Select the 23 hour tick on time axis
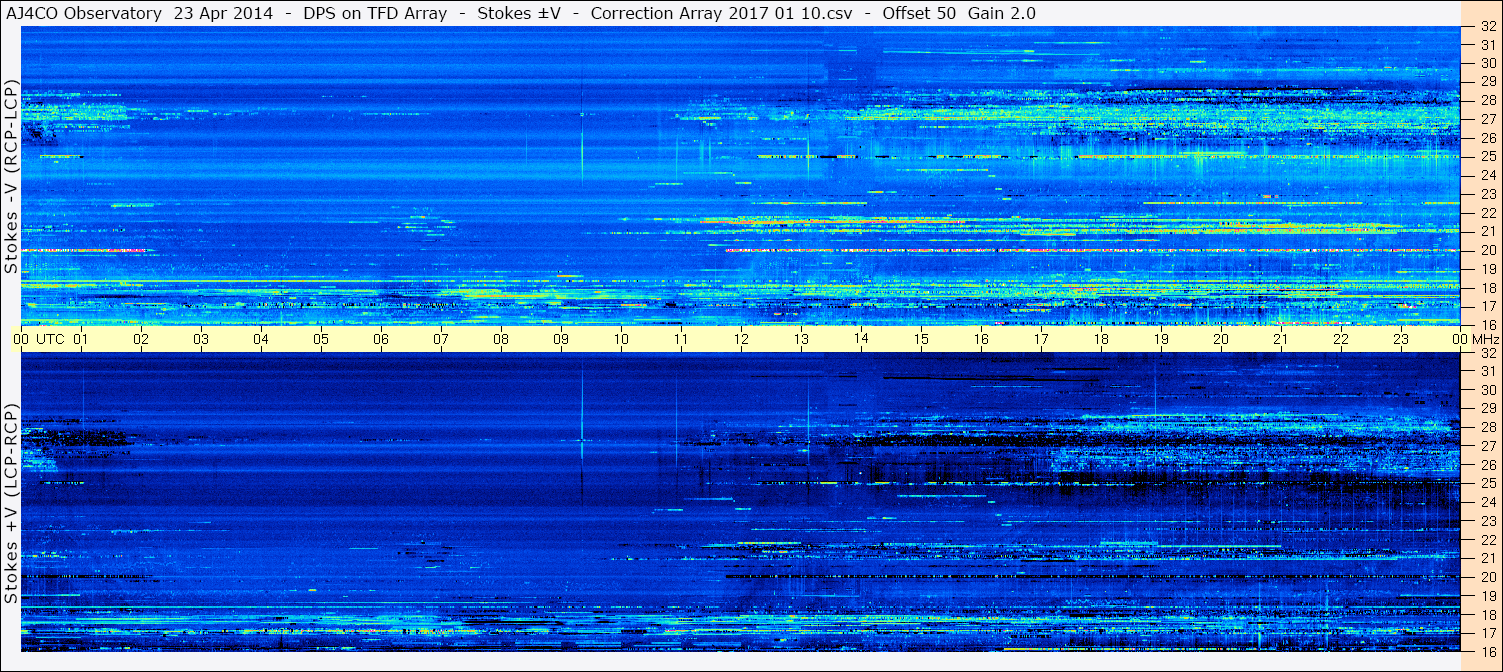 pos(1401,339)
